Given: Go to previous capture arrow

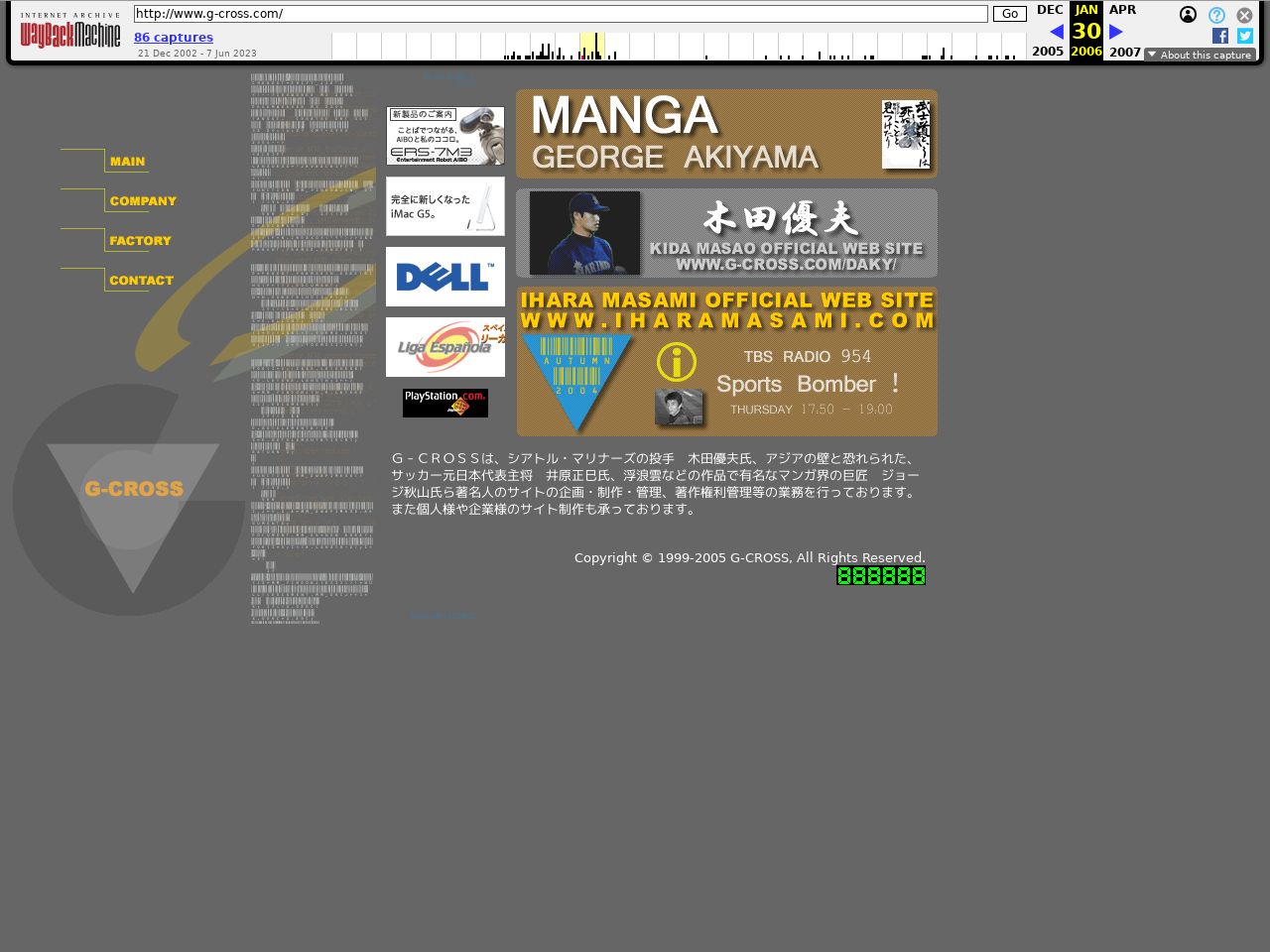Looking at the screenshot, I should 1056,32.
